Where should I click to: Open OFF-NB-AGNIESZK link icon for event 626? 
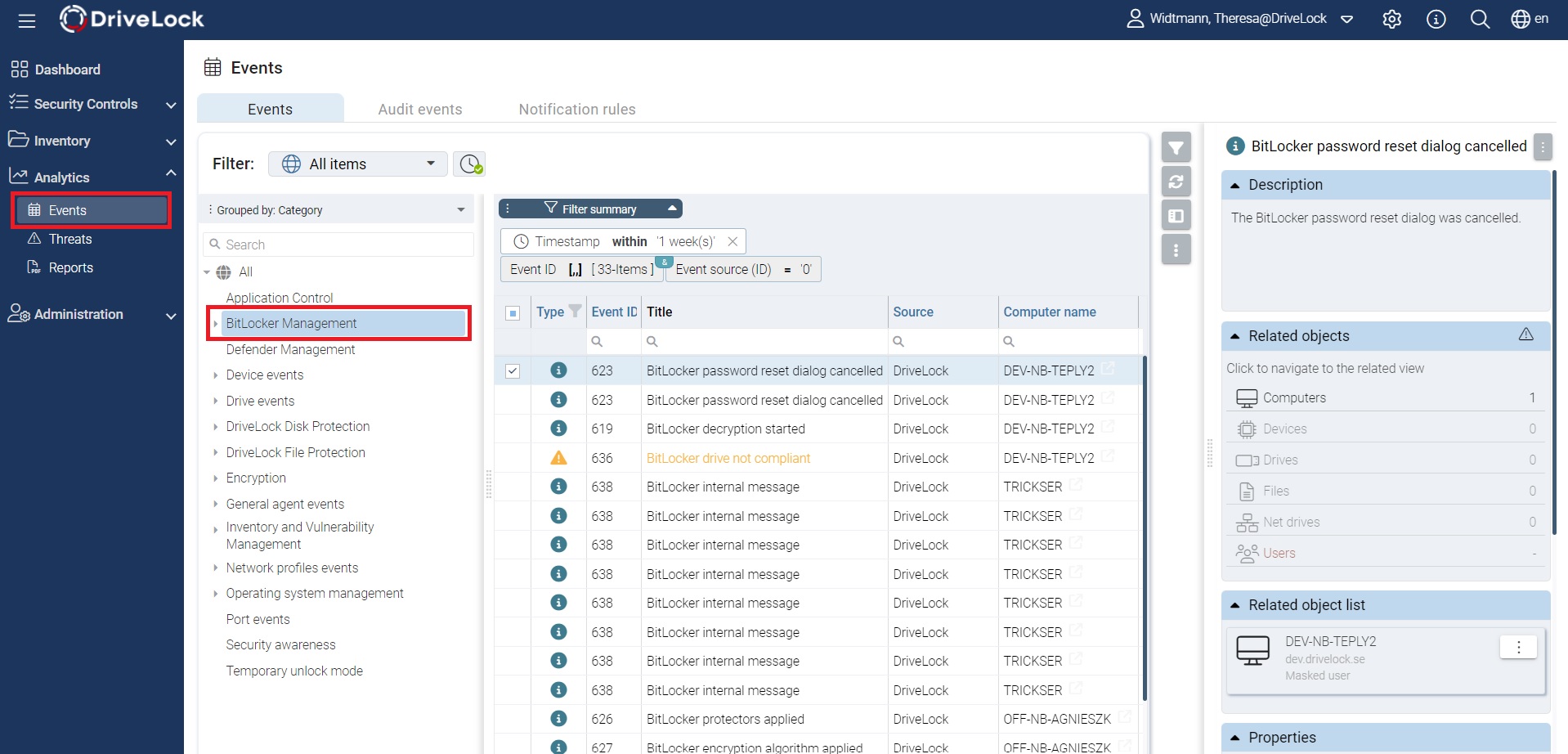(1125, 717)
